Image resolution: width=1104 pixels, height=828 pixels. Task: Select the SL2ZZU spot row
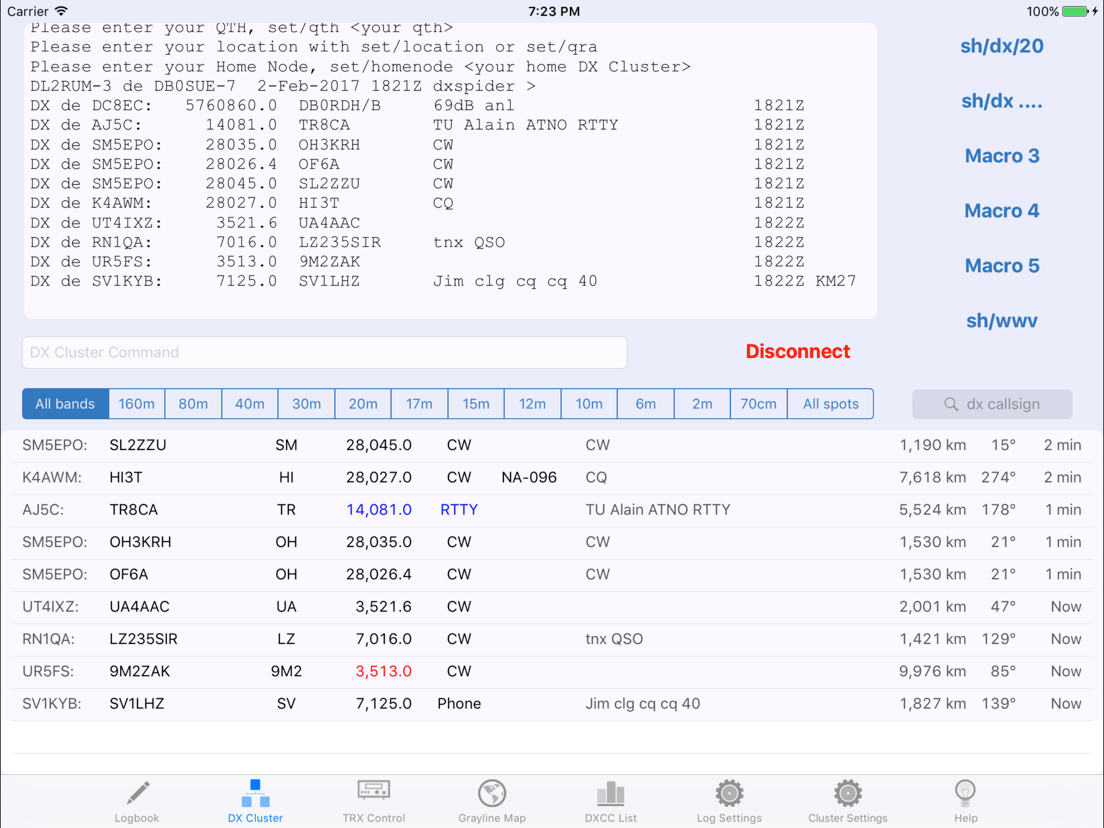click(552, 445)
